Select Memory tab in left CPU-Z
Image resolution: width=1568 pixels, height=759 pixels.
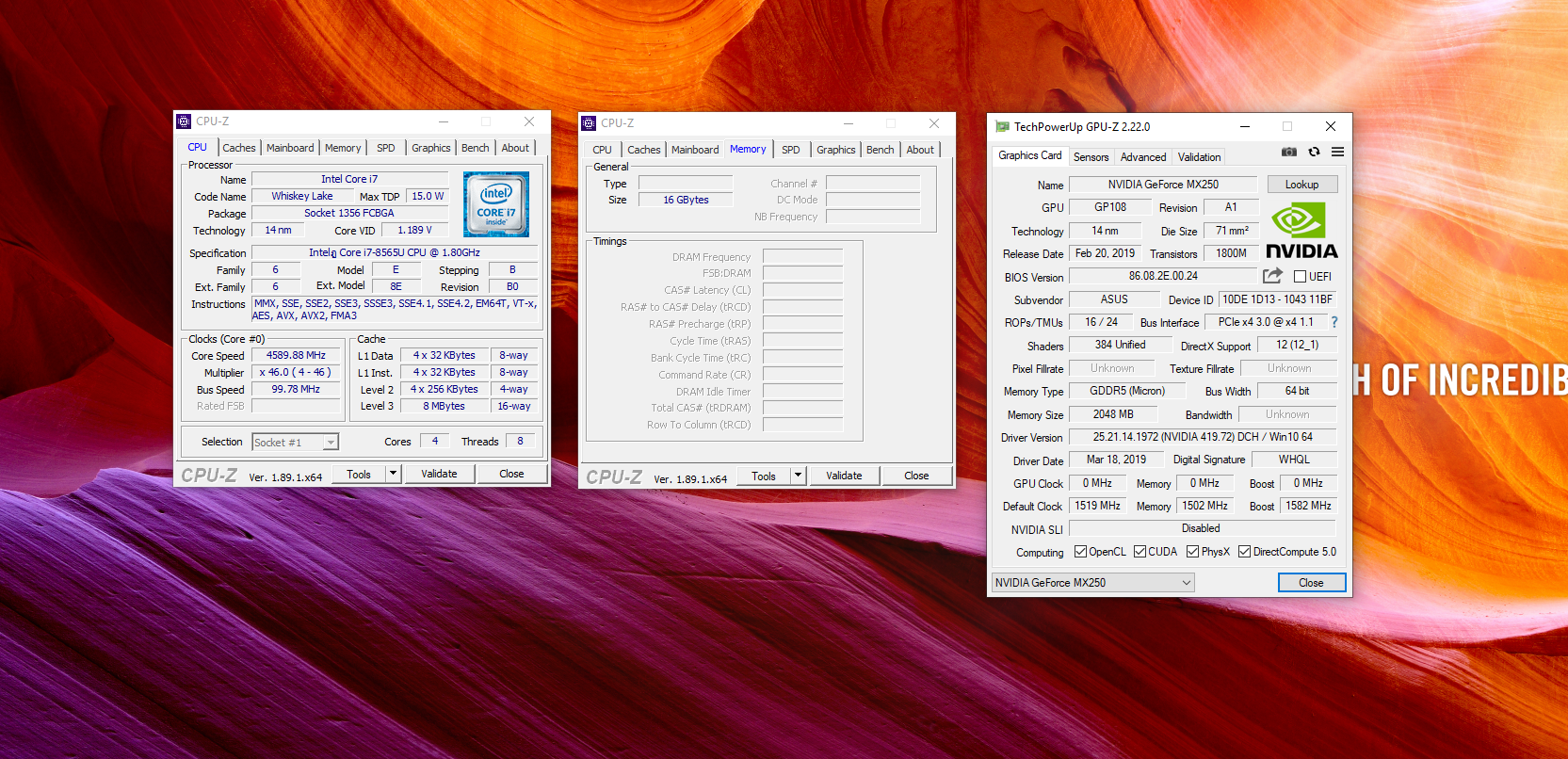343,148
